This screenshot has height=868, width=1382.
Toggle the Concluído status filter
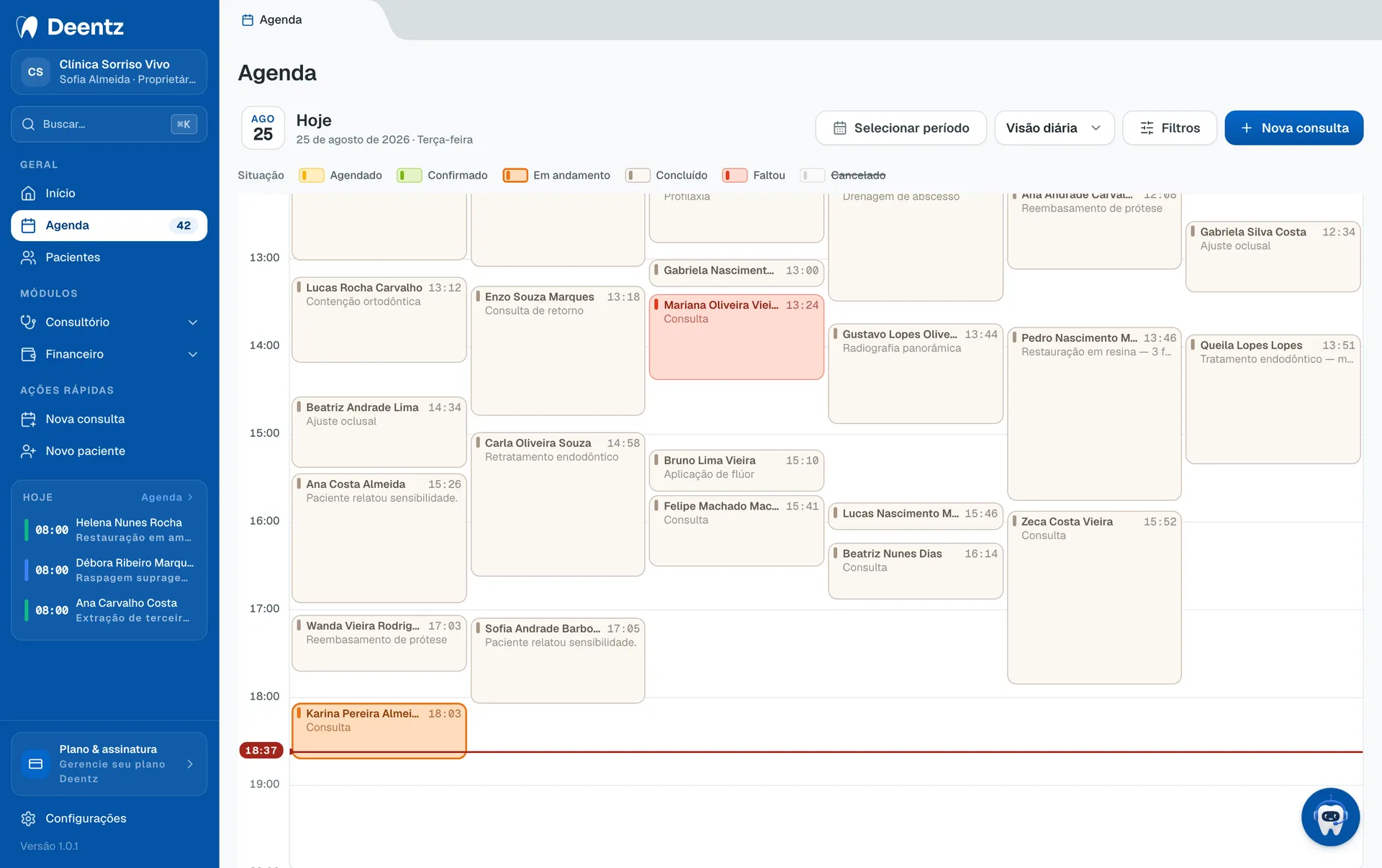(x=667, y=176)
